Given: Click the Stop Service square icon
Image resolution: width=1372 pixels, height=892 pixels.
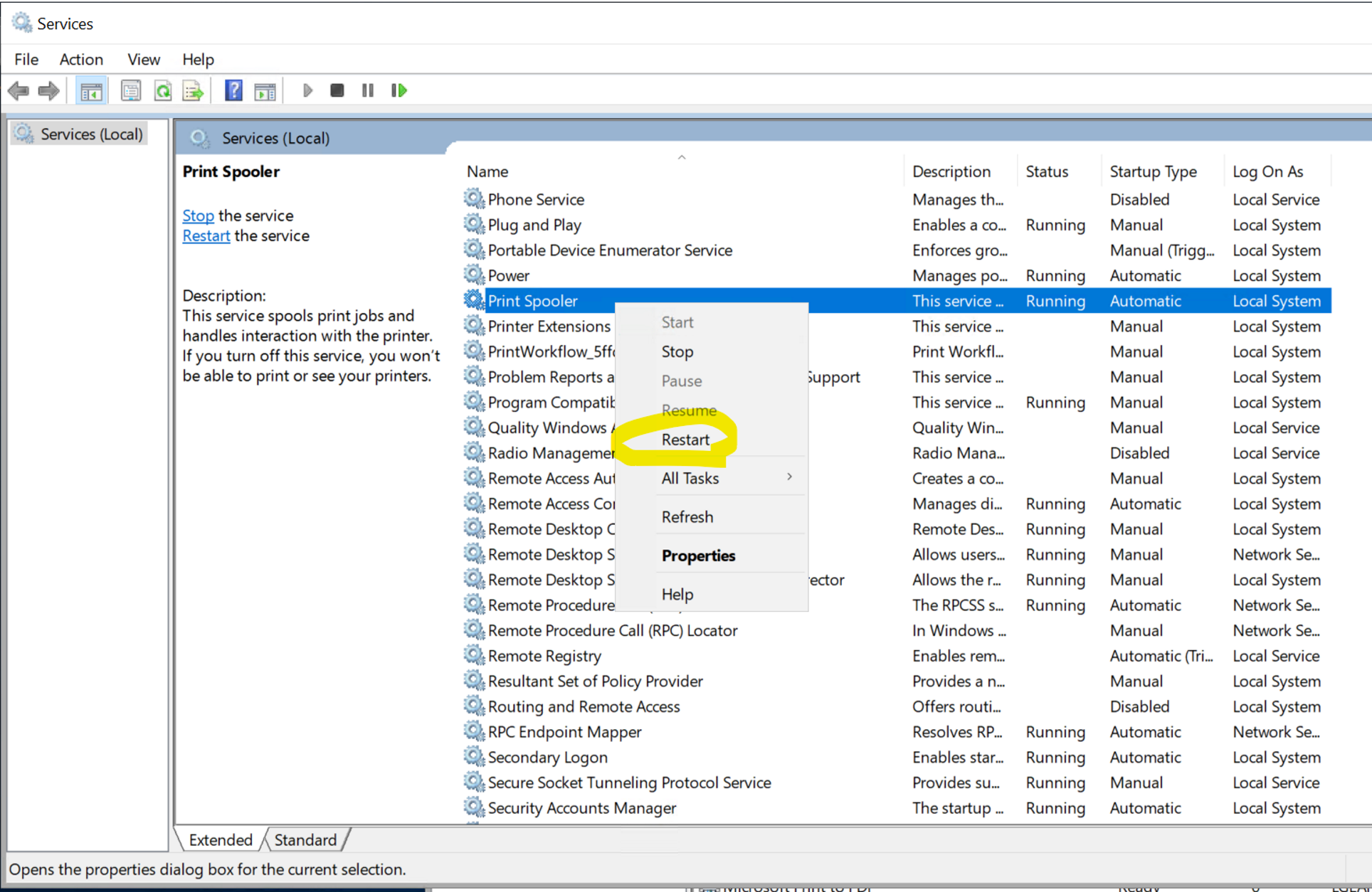Looking at the screenshot, I should pos(337,91).
